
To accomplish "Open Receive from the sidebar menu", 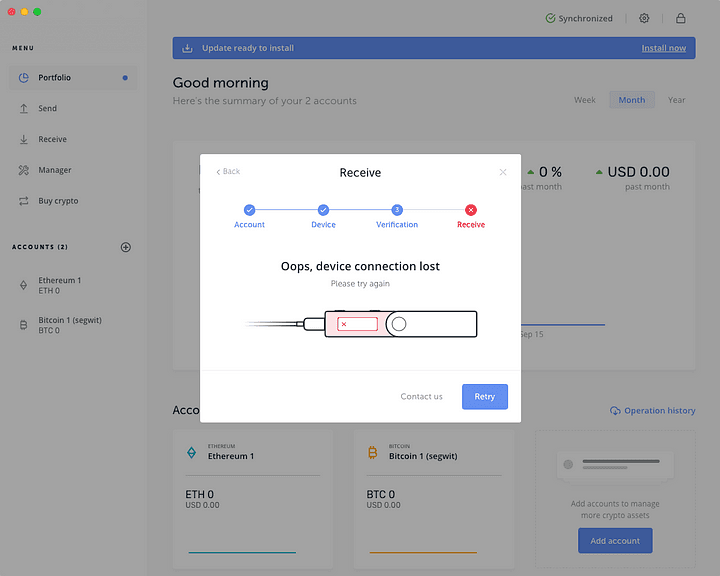I will pos(73,139).
